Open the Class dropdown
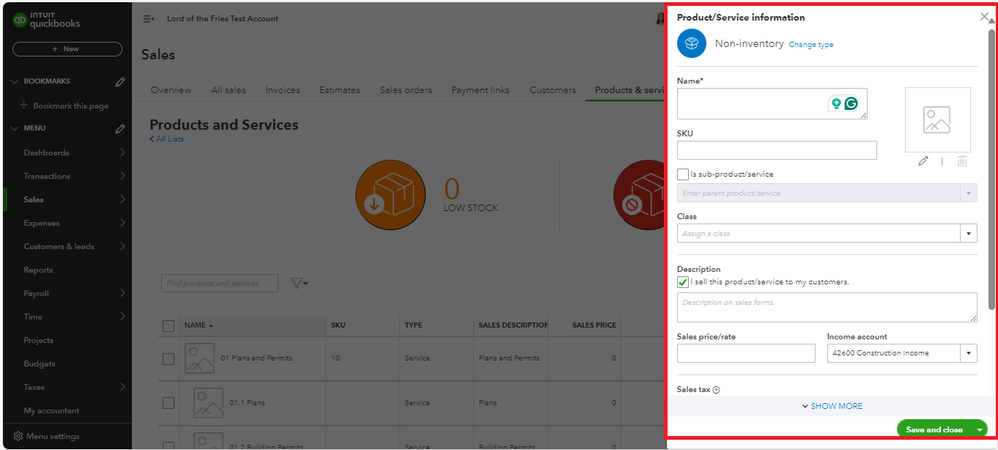The height and width of the screenshot is (450, 998). [x=968, y=234]
